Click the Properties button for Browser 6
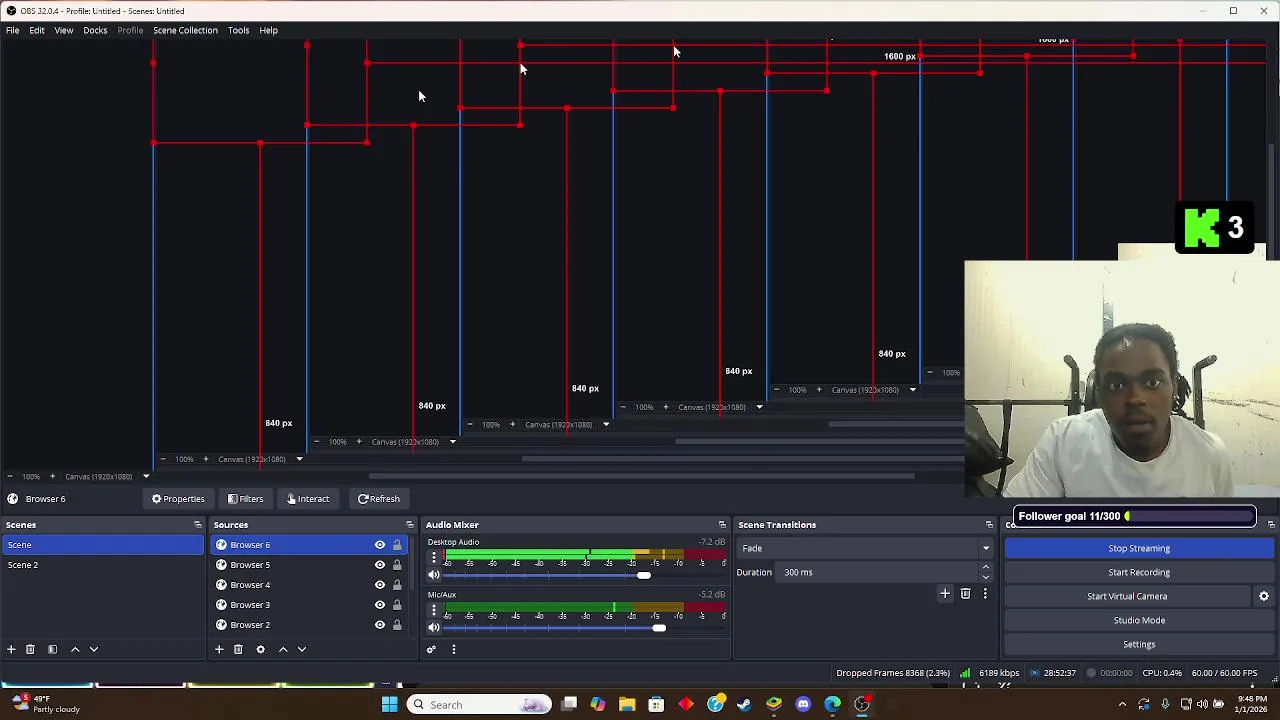 point(178,499)
